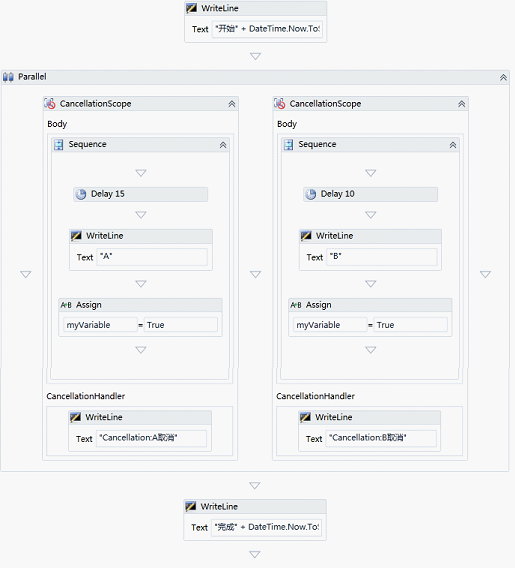Click the right Assign True value field
The width and height of the screenshot is (515, 568).
(x=411, y=325)
